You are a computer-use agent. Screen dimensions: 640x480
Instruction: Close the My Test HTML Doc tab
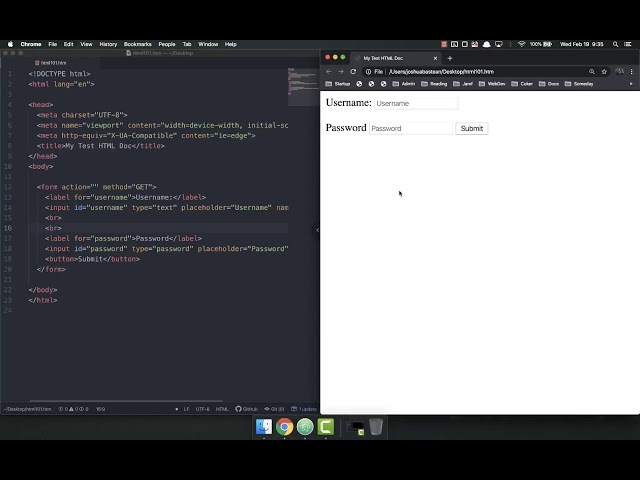(435, 58)
